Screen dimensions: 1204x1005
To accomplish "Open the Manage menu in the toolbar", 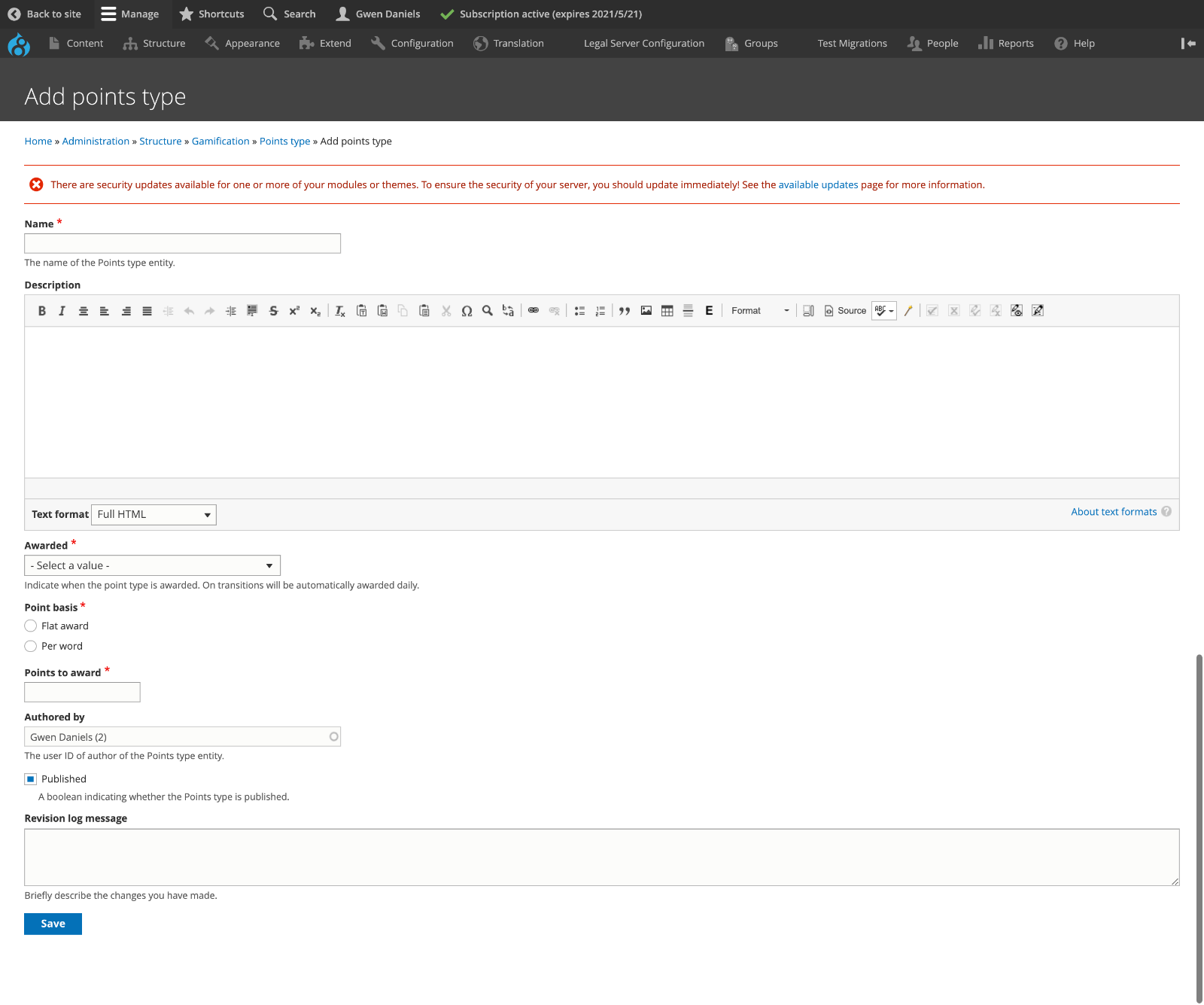I will click(x=130, y=14).
